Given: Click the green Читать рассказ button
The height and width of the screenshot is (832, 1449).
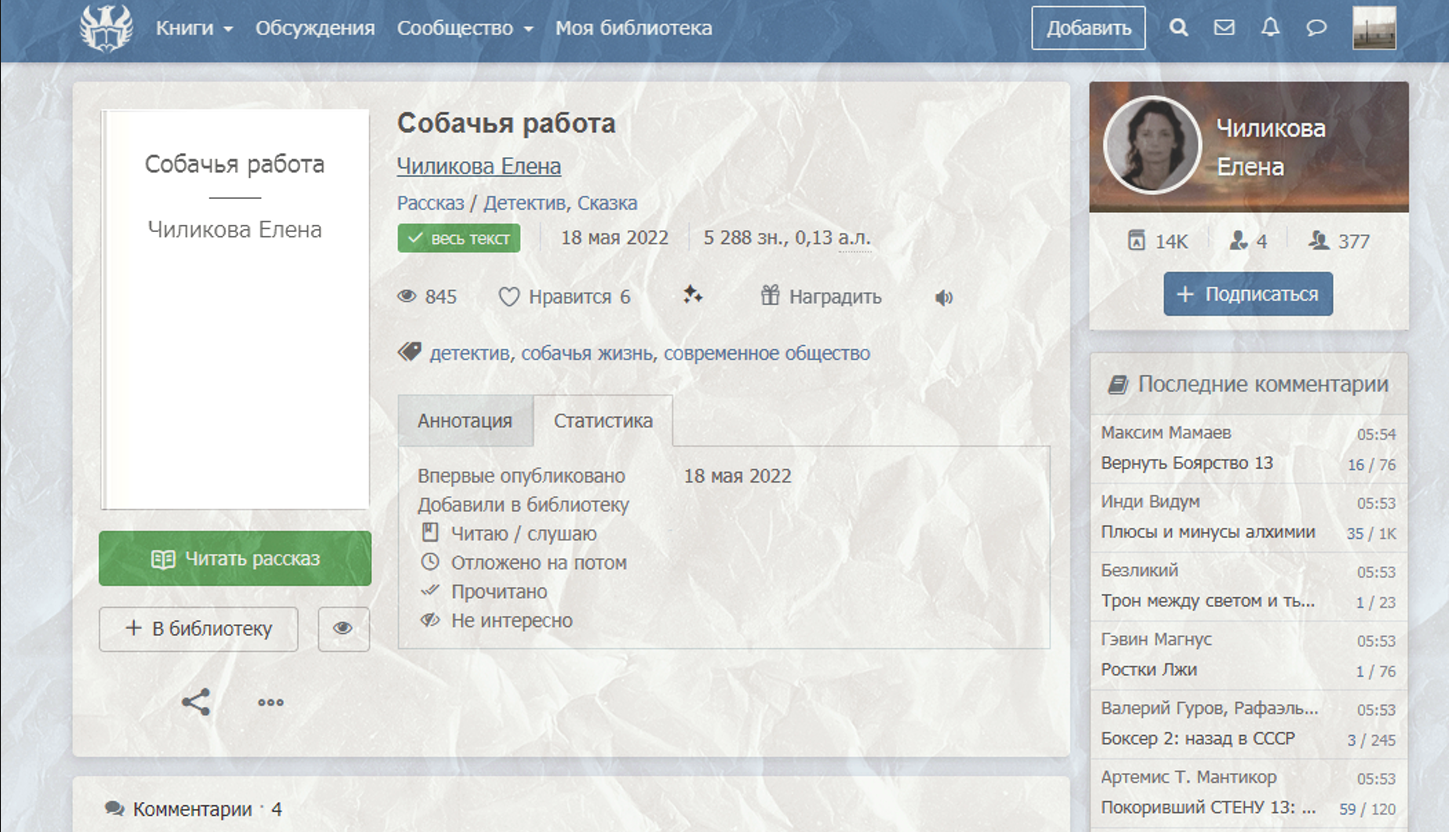Looking at the screenshot, I should (x=235, y=559).
